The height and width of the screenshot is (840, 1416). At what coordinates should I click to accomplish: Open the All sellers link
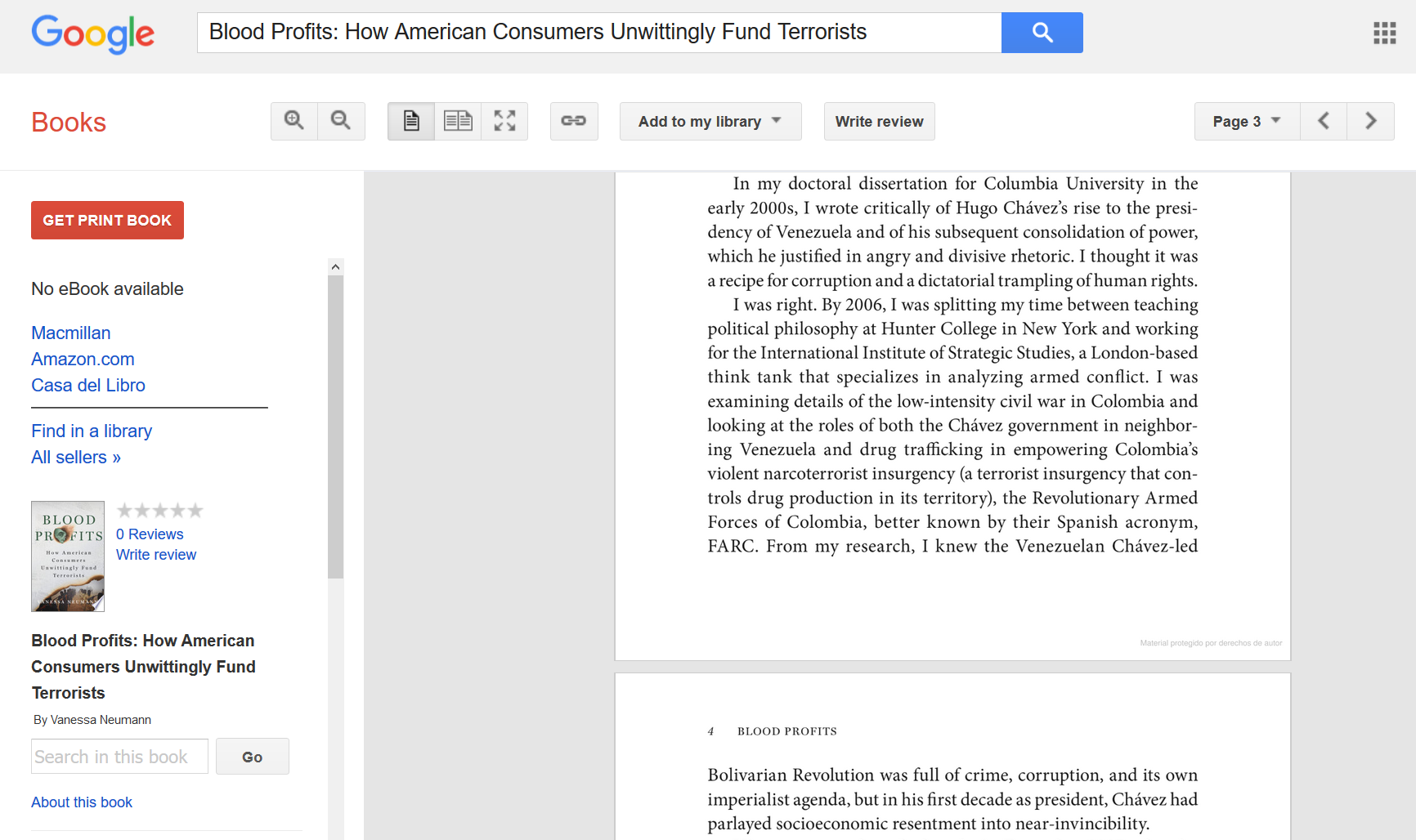click(76, 457)
